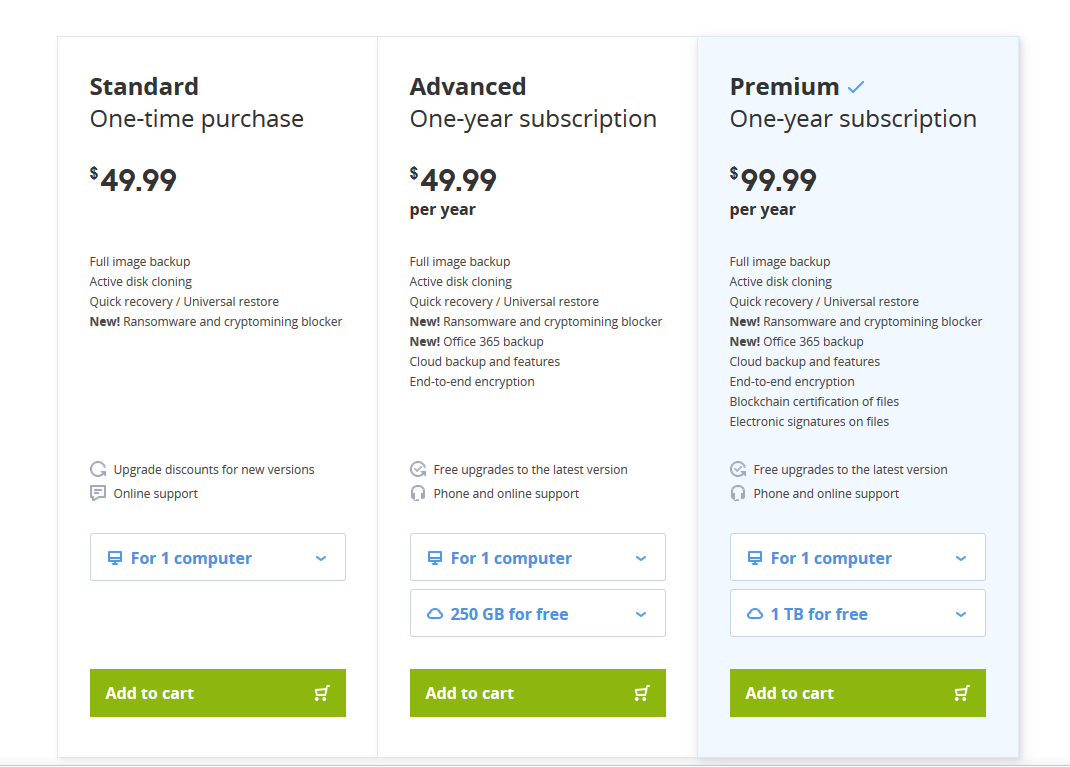Click cart icon on Premium Add to cart
Viewport: 1070px width, 767px height.
(961, 693)
